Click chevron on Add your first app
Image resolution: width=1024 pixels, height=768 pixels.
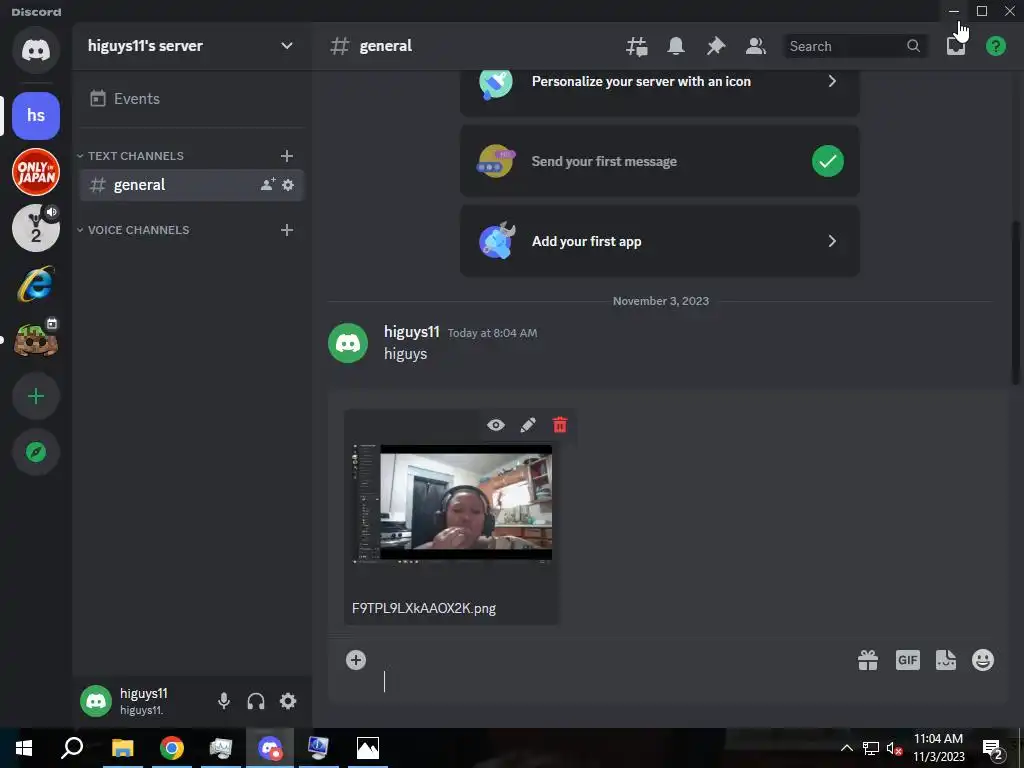click(x=832, y=241)
